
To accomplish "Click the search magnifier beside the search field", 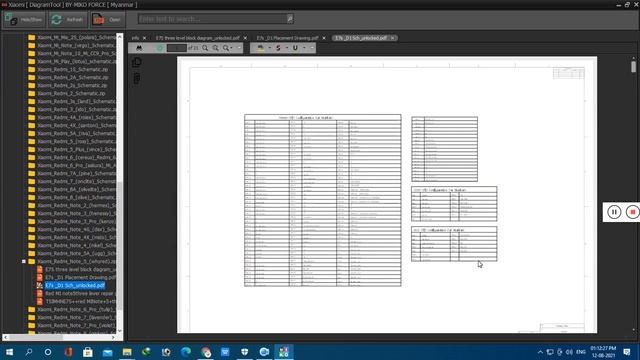I will point(290,19).
